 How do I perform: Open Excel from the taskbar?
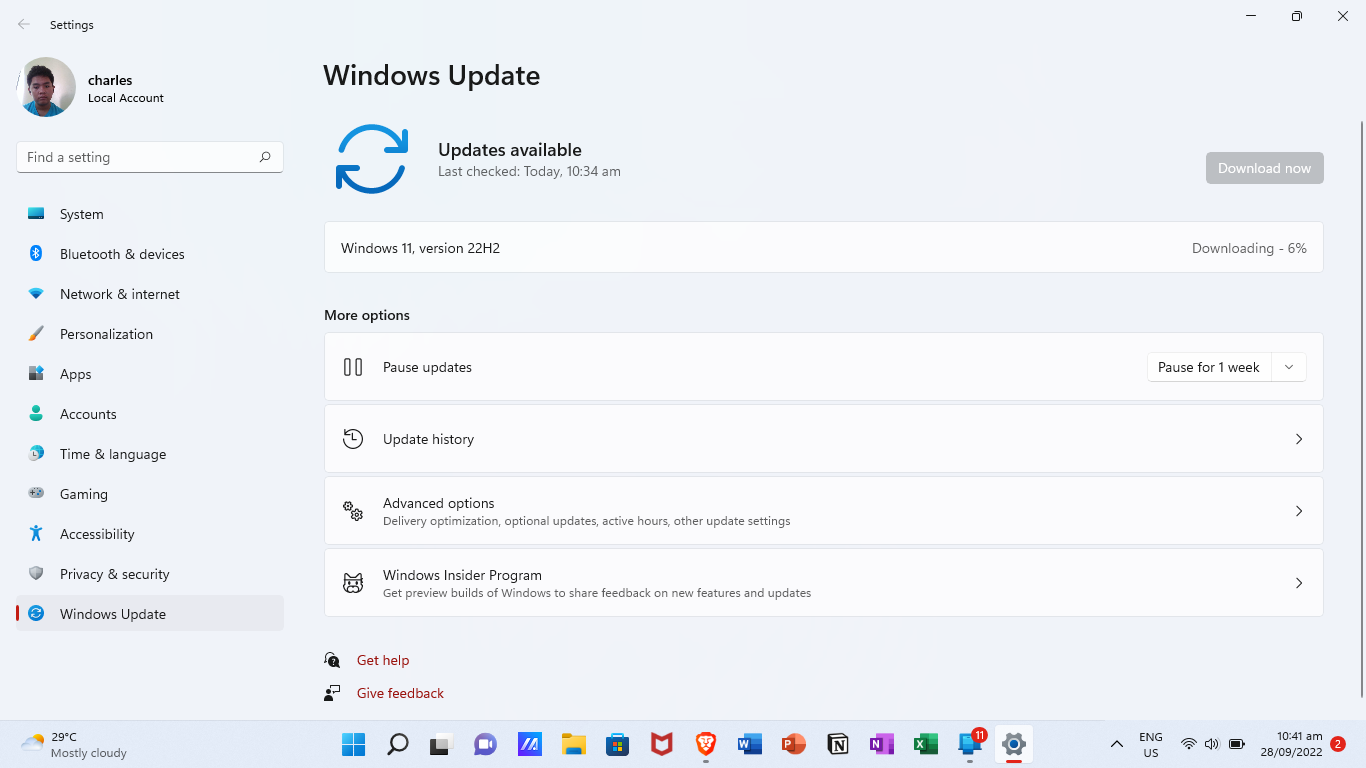926,744
